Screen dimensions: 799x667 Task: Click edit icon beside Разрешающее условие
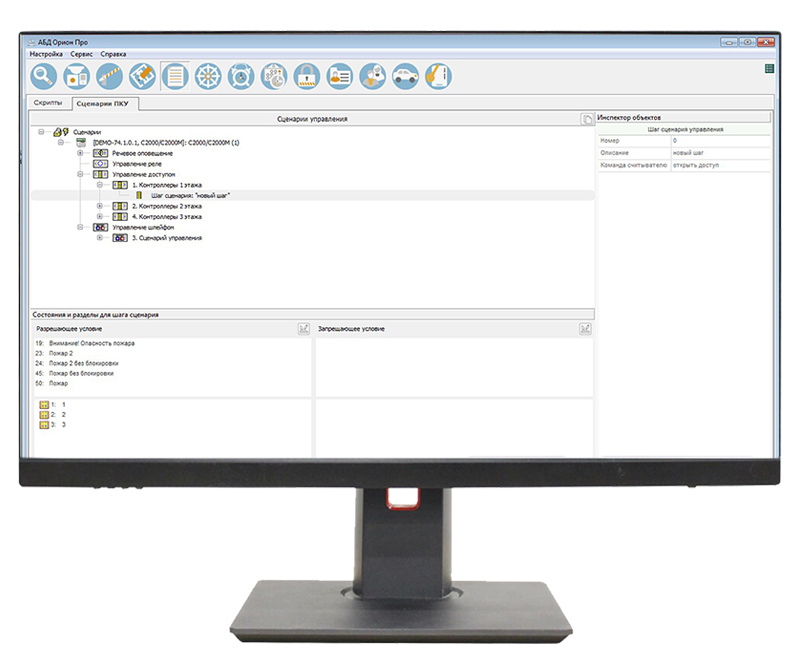pyautogui.click(x=303, y=328)
